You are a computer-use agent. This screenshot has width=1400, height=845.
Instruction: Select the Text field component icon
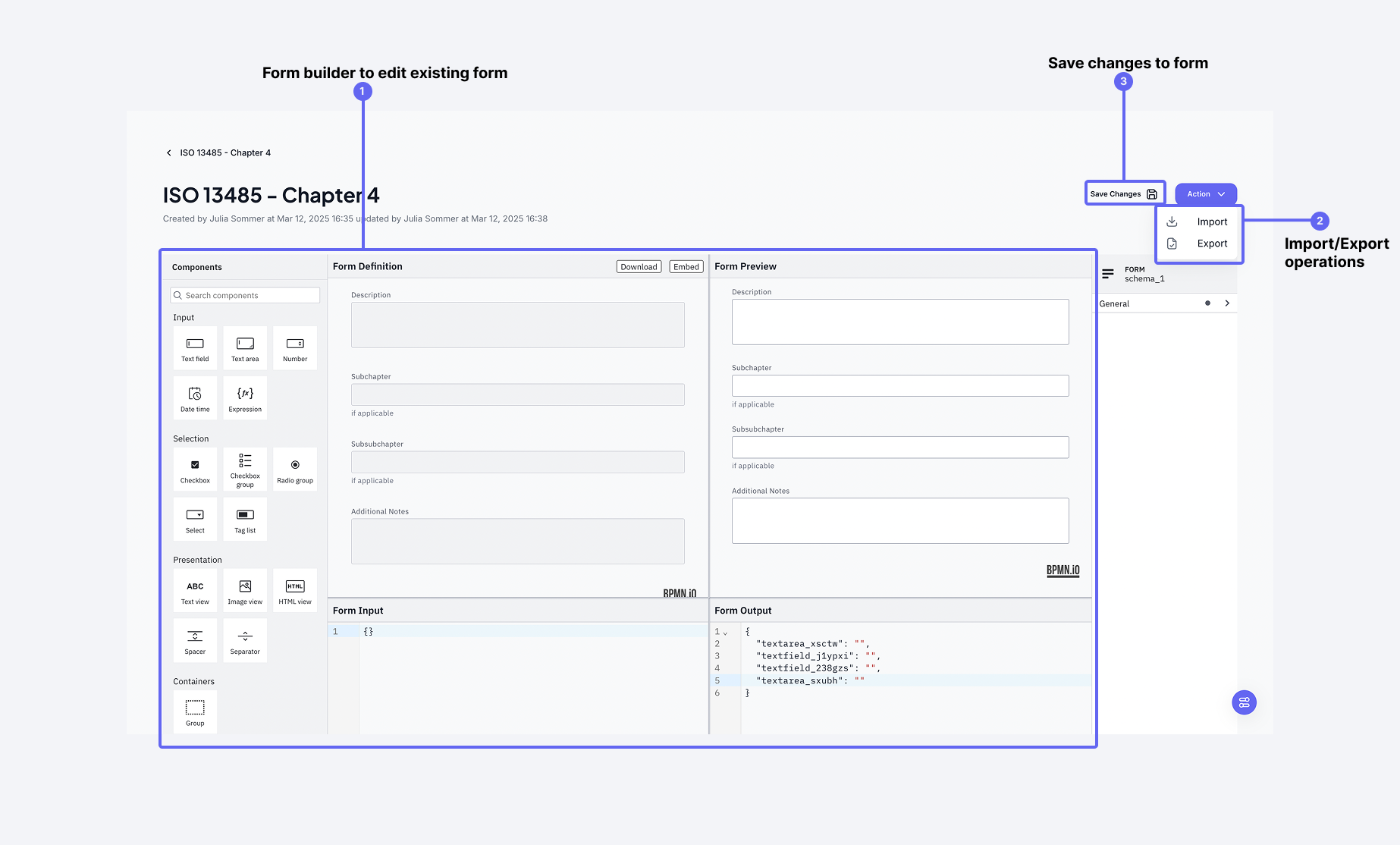click(x=195, y=348)
